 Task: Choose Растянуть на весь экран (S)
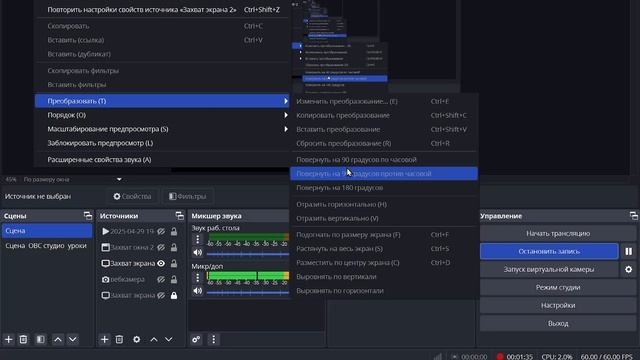(x=384, y=249)
